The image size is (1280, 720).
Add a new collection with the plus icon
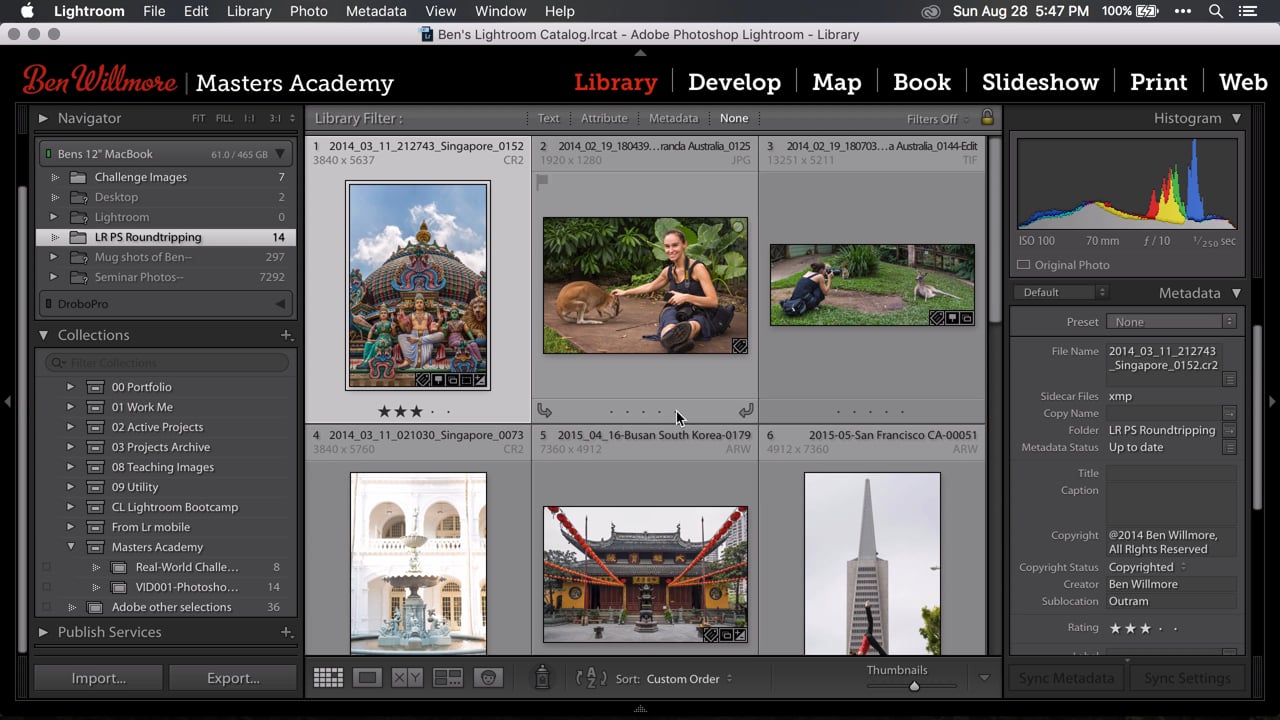click(x=286, y=335)
